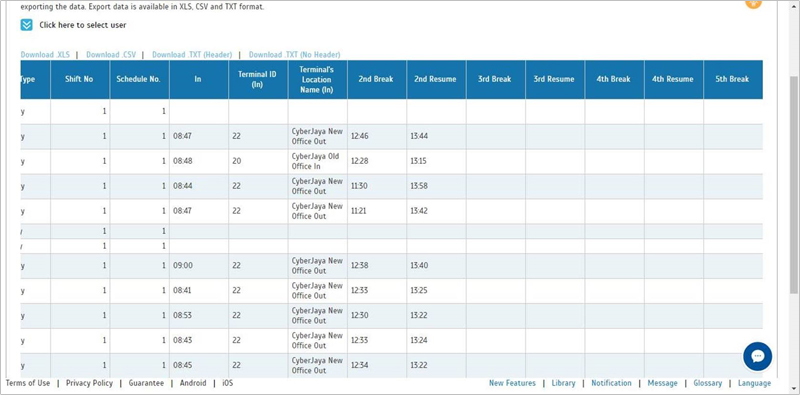The width and height of the screenshot is (800, 395).
Task: Select the In time 08:44 cell
Action: 198,186
